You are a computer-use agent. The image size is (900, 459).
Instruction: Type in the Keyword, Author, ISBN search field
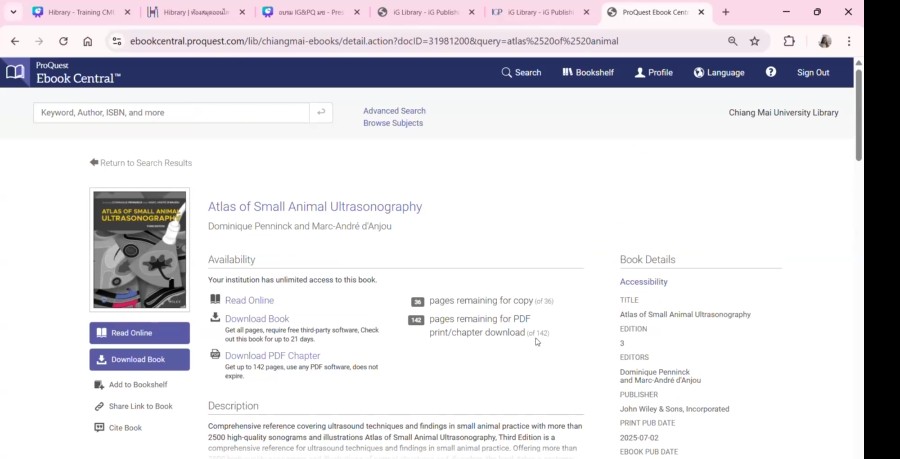171,113
